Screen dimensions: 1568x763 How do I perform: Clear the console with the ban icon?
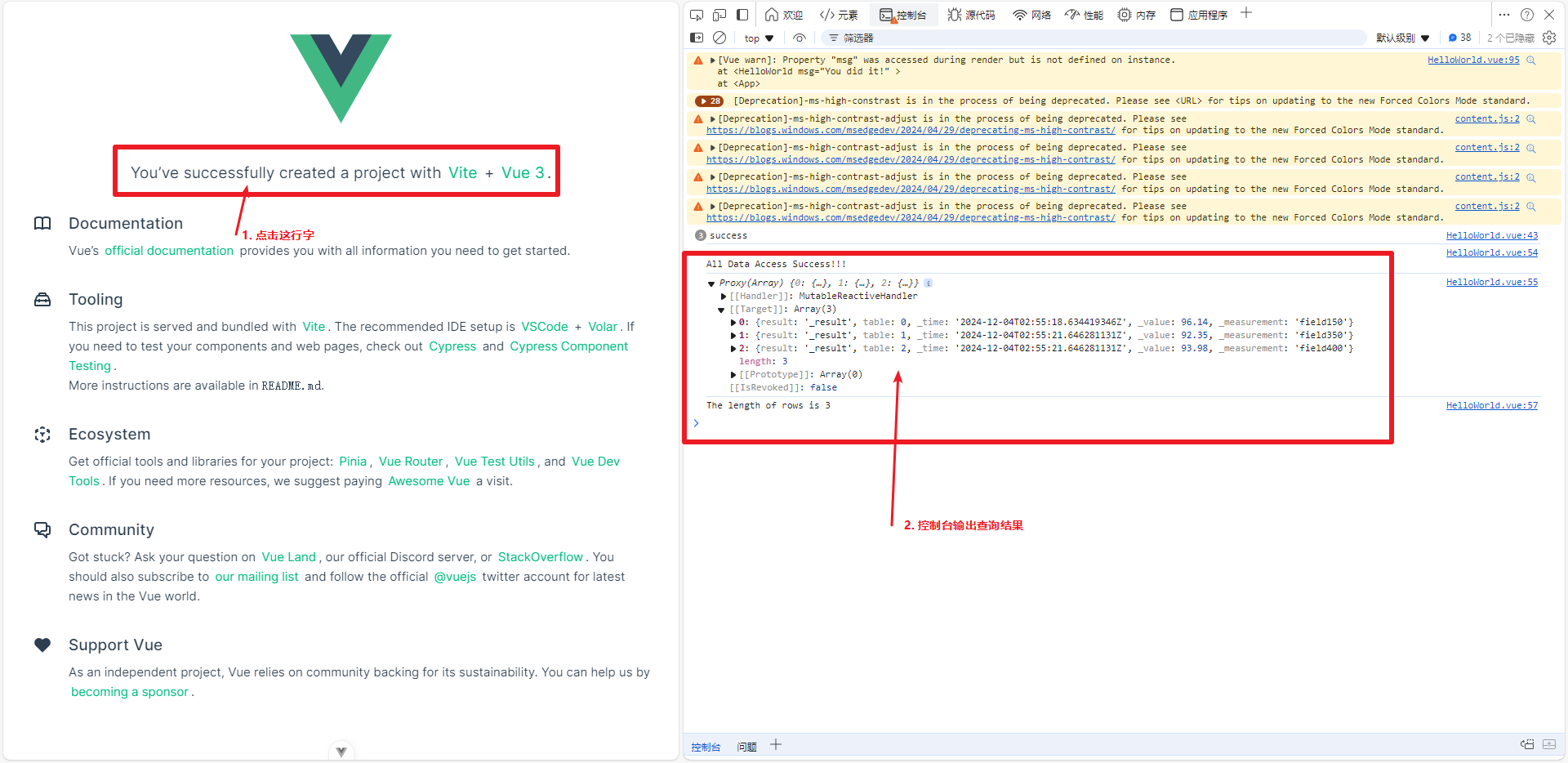click(719, 38)
